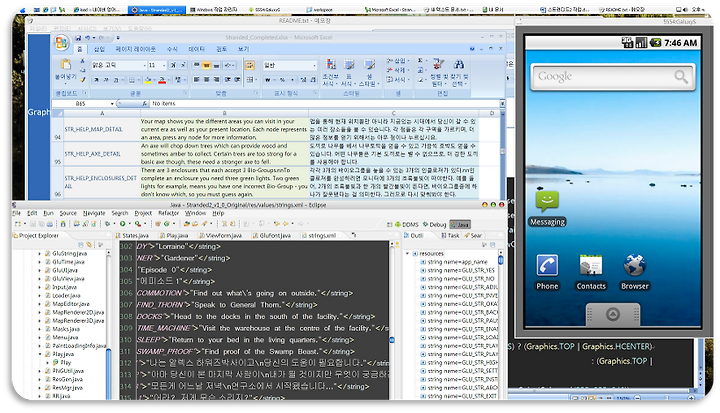Image resolution: width=720 pixels, height=413 pixels.
Task: Toggle Excel align text right
Action: point(217,79)
